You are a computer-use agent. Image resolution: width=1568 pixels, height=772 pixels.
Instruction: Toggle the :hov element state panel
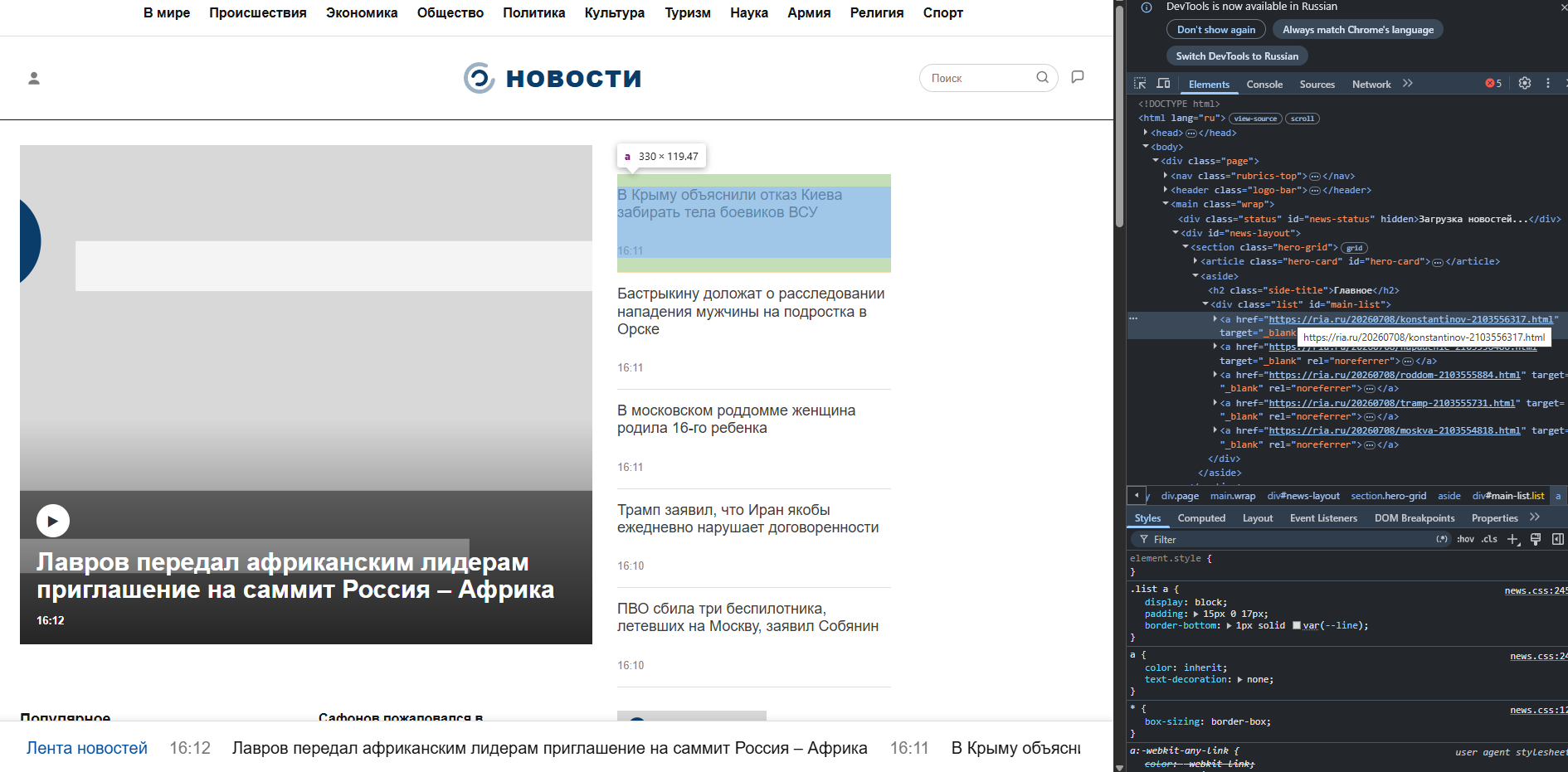tap(1466, 539)
